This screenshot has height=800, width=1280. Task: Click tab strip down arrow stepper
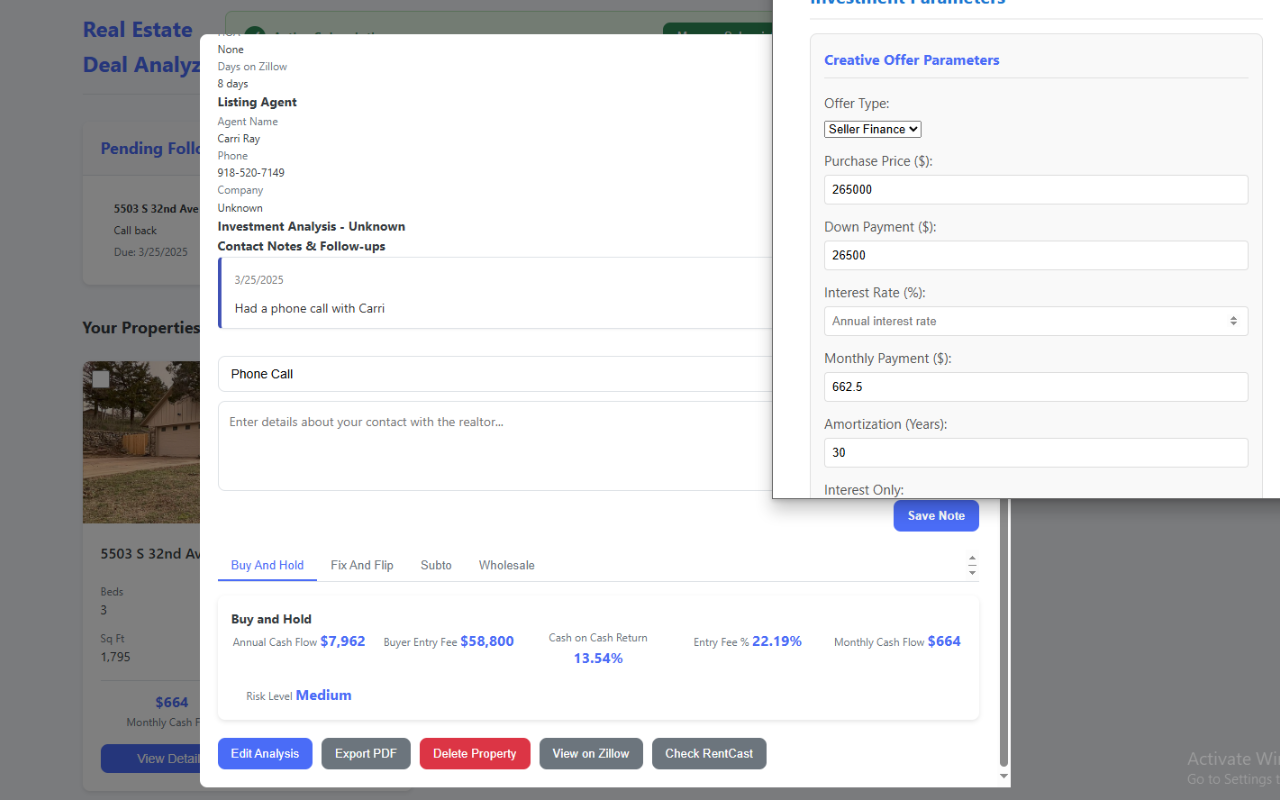[x=972, y=572]
